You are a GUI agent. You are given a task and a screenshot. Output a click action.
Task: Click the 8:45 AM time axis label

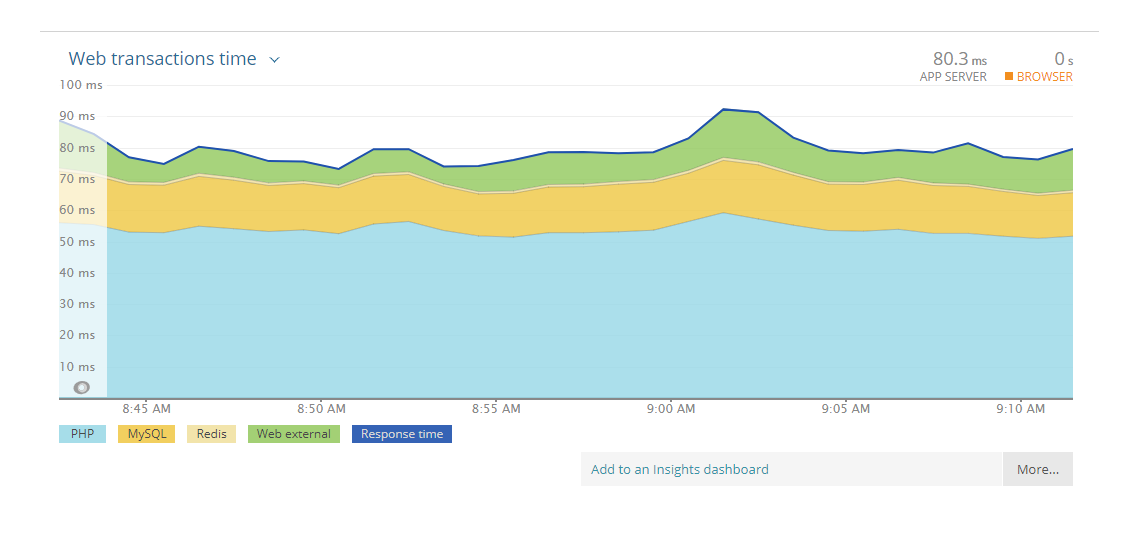click(147, 409)
